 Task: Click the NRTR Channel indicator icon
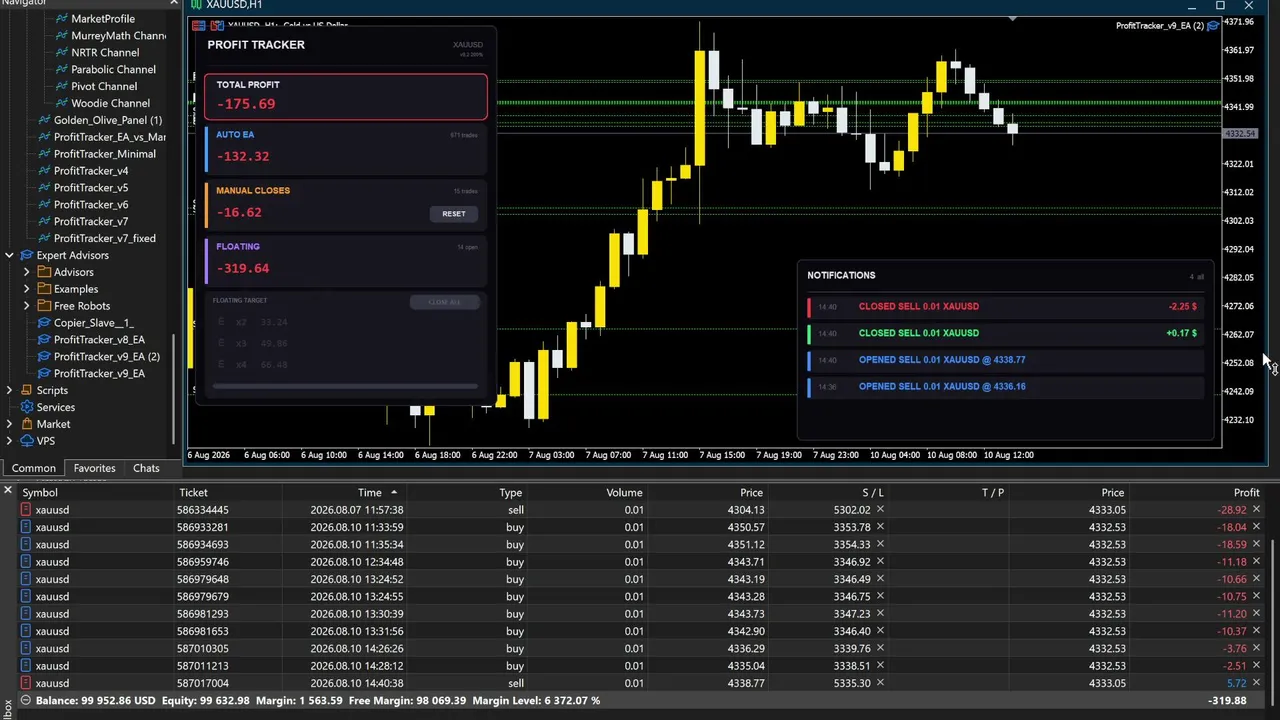coord(61,53)
